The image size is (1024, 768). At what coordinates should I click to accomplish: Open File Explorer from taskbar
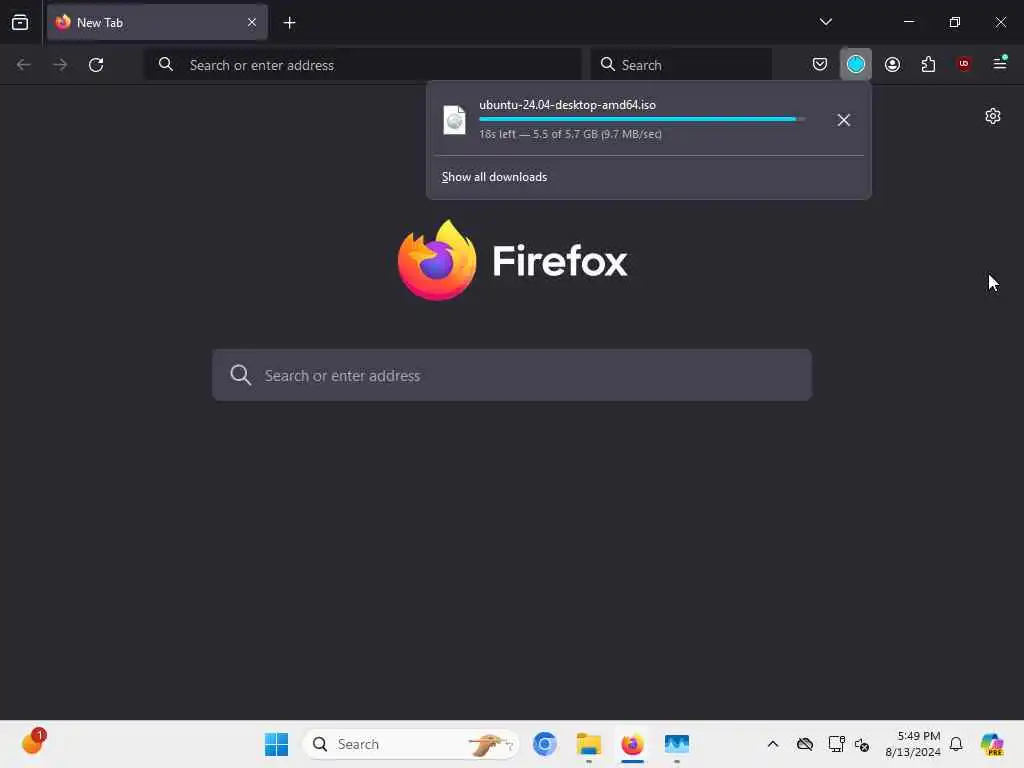click(x=588, y=744)
